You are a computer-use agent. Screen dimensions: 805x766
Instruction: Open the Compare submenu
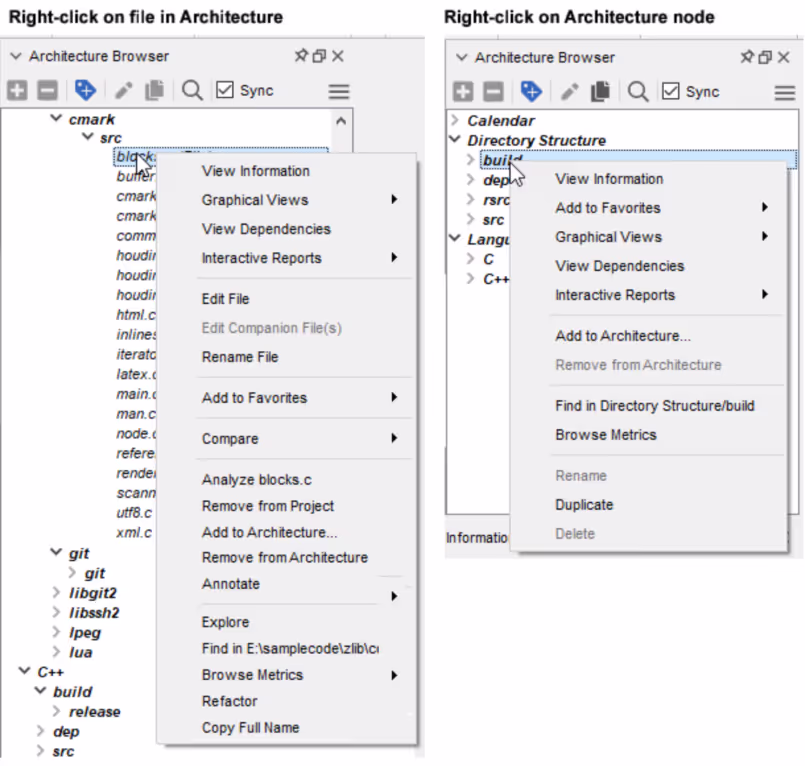pyautogui.click(x=286, y=439)
